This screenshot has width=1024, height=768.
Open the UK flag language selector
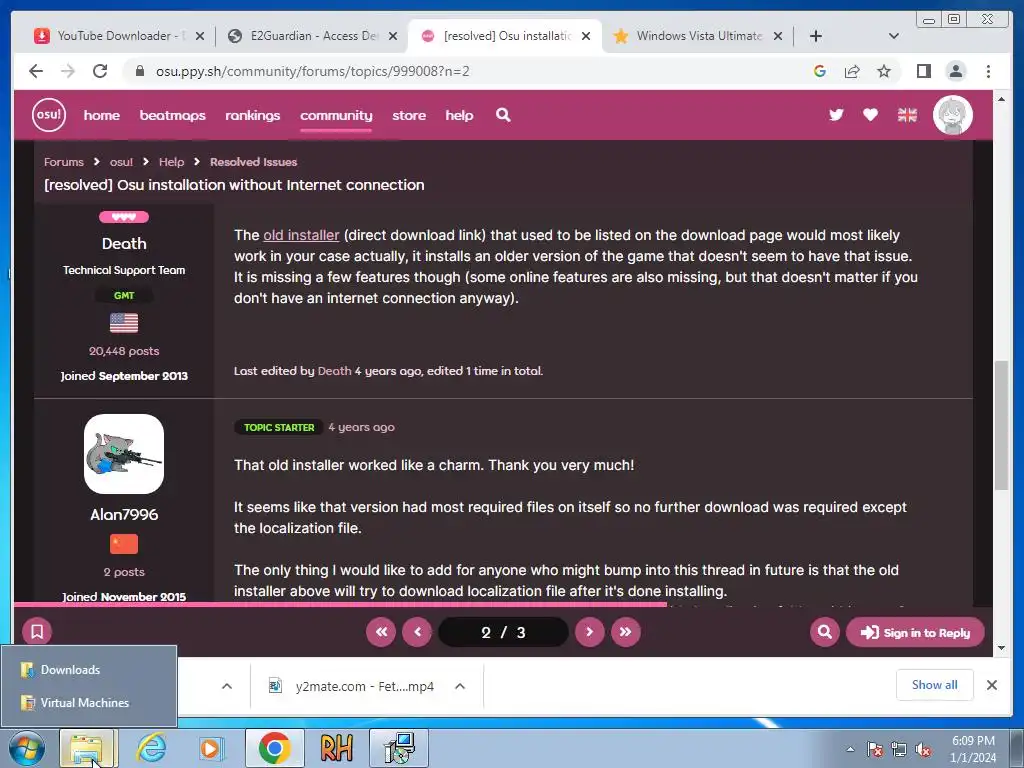(x=907, y=115)
